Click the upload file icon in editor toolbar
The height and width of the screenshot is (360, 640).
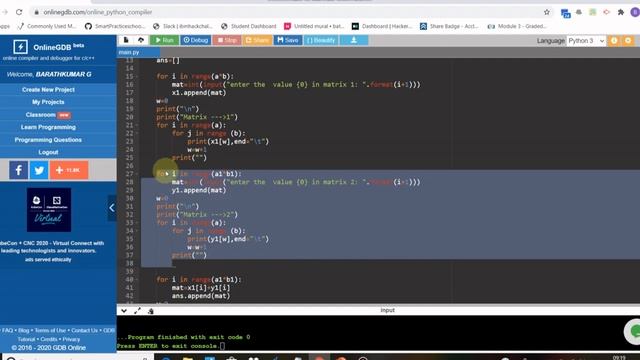pyautogui.click(x=141, y=40)
